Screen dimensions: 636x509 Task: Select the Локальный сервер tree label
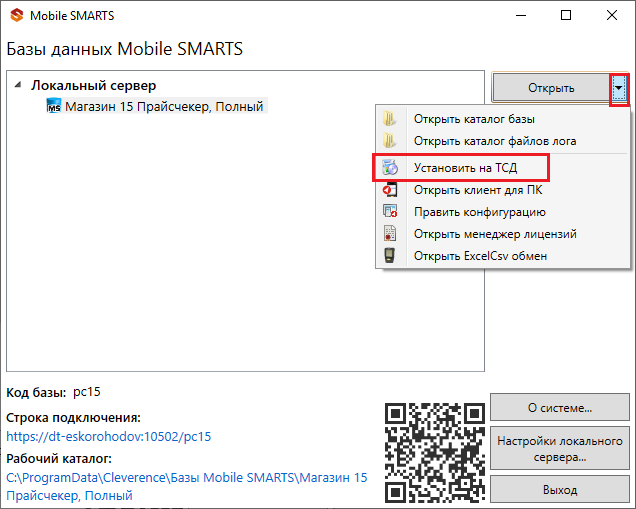click(x=94, y=86)
